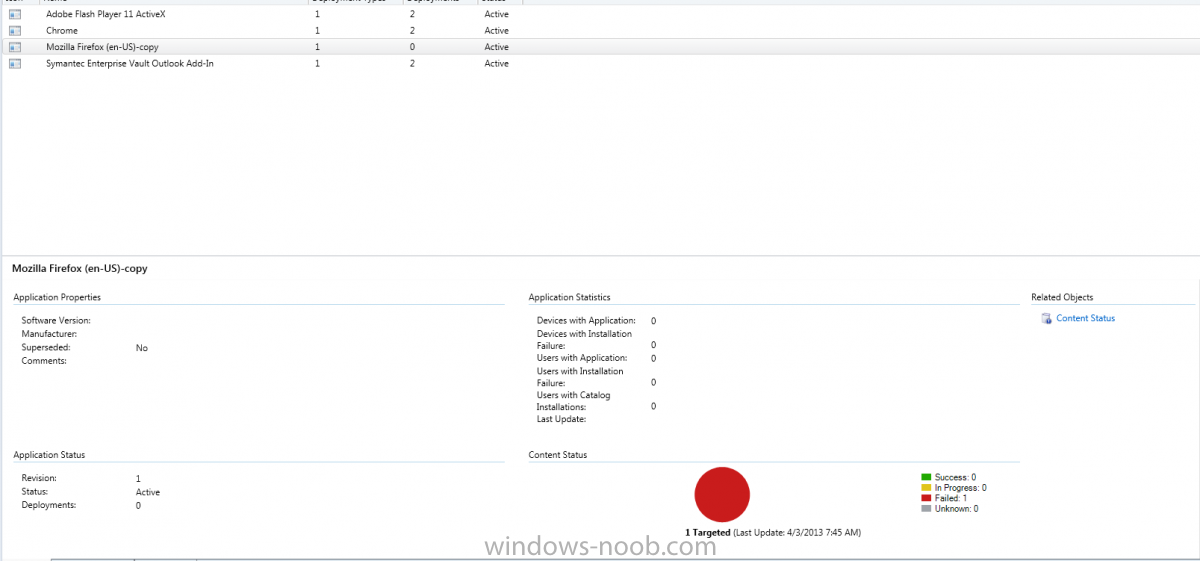Select the Chrome application name
The width and height of the screenshot is (1200, 561).
click(62, 31)
